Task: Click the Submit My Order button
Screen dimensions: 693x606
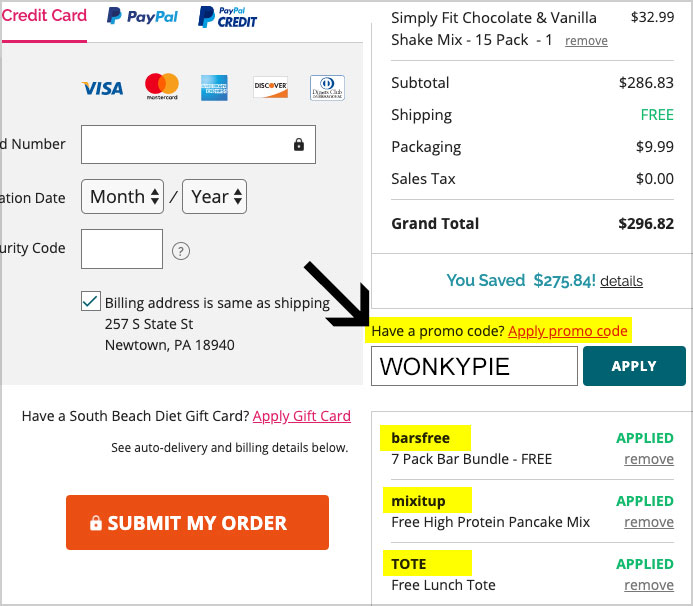Action: (x=197, y=522)
